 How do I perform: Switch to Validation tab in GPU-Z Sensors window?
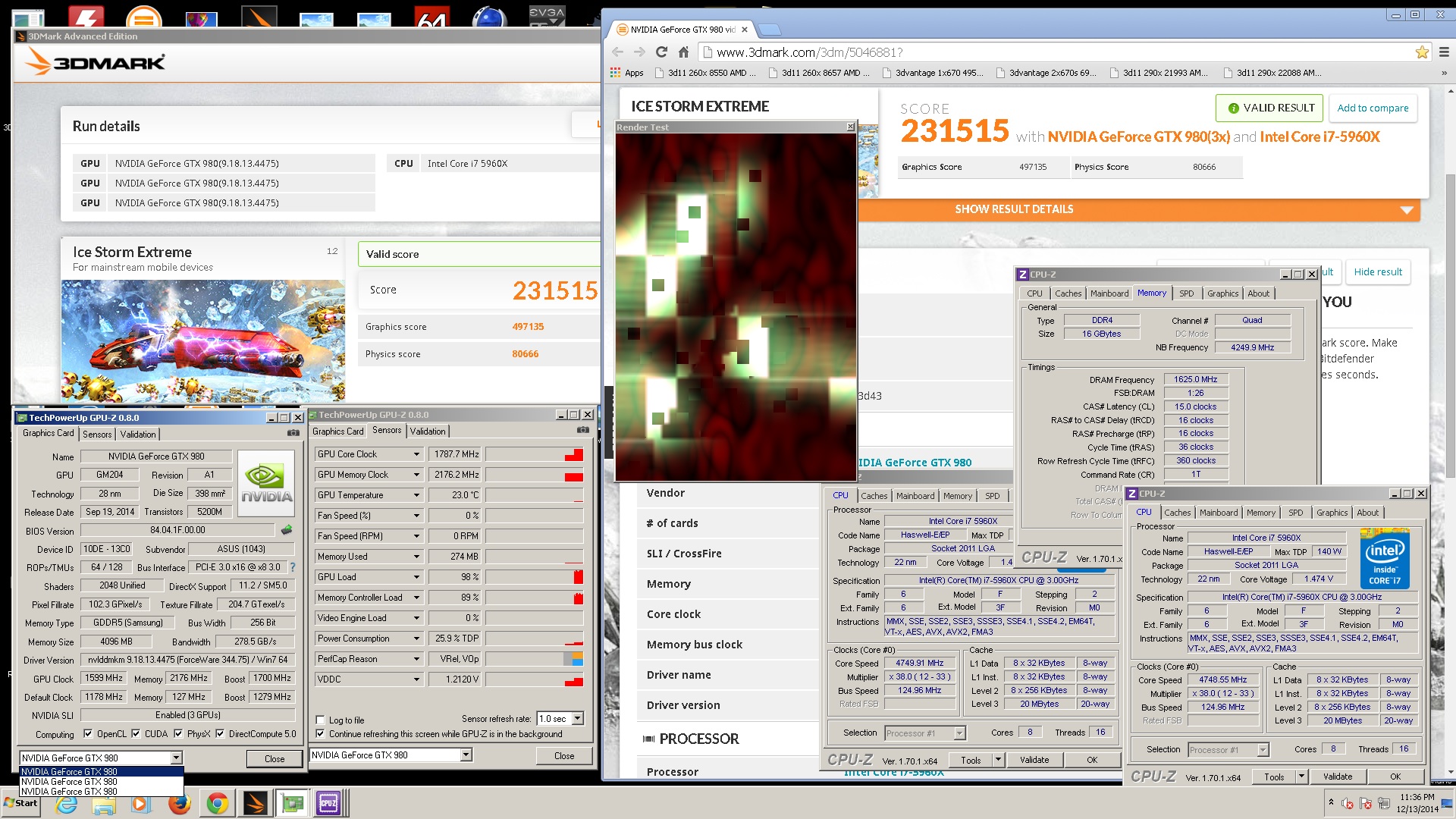coord(428,431)
